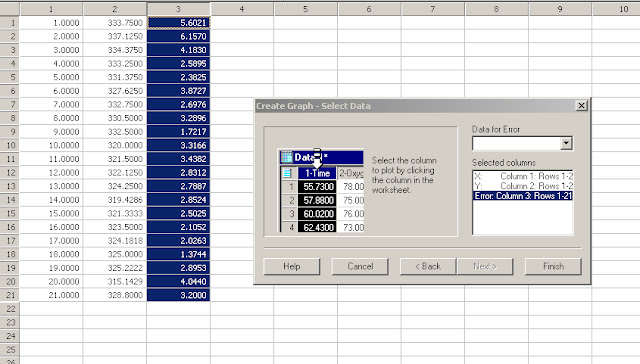The height and width of the screenshot is (364, 640).
Task: Select worksheet column 3 header
Action: [178, 9]
